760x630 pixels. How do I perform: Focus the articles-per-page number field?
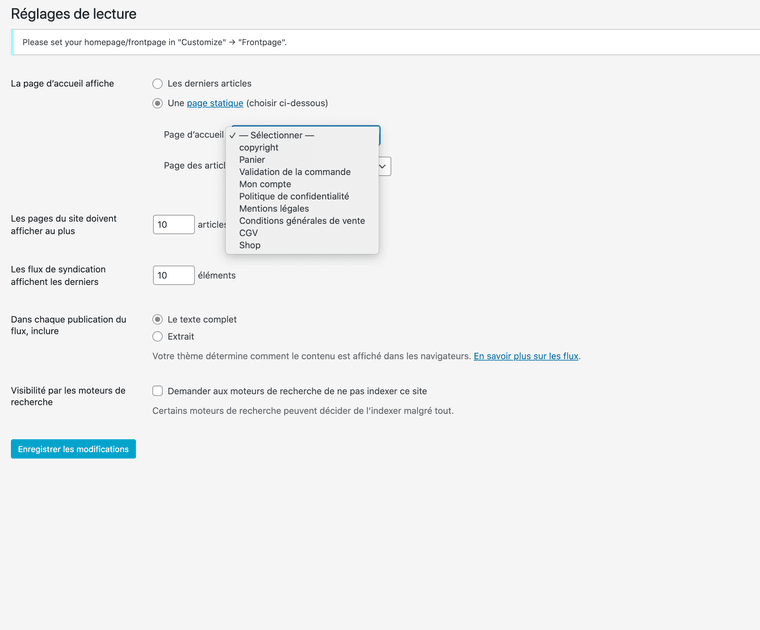coord(173,225)
